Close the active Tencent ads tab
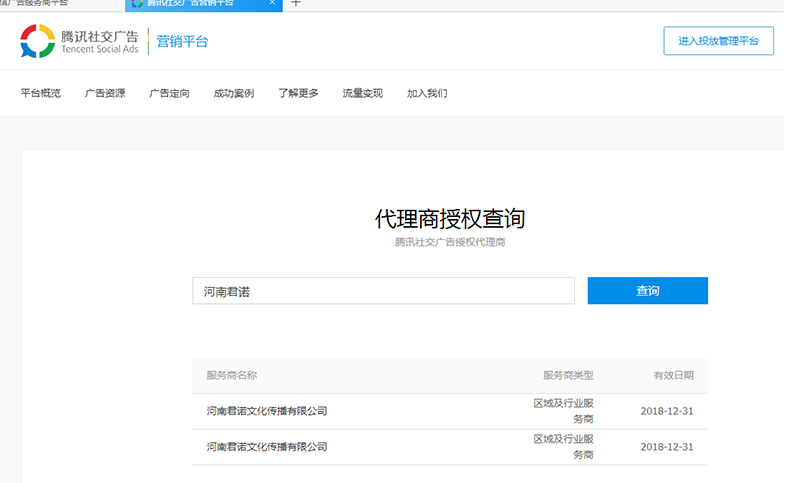The height and width of the screenshot is (483, 800). point(272,3)
